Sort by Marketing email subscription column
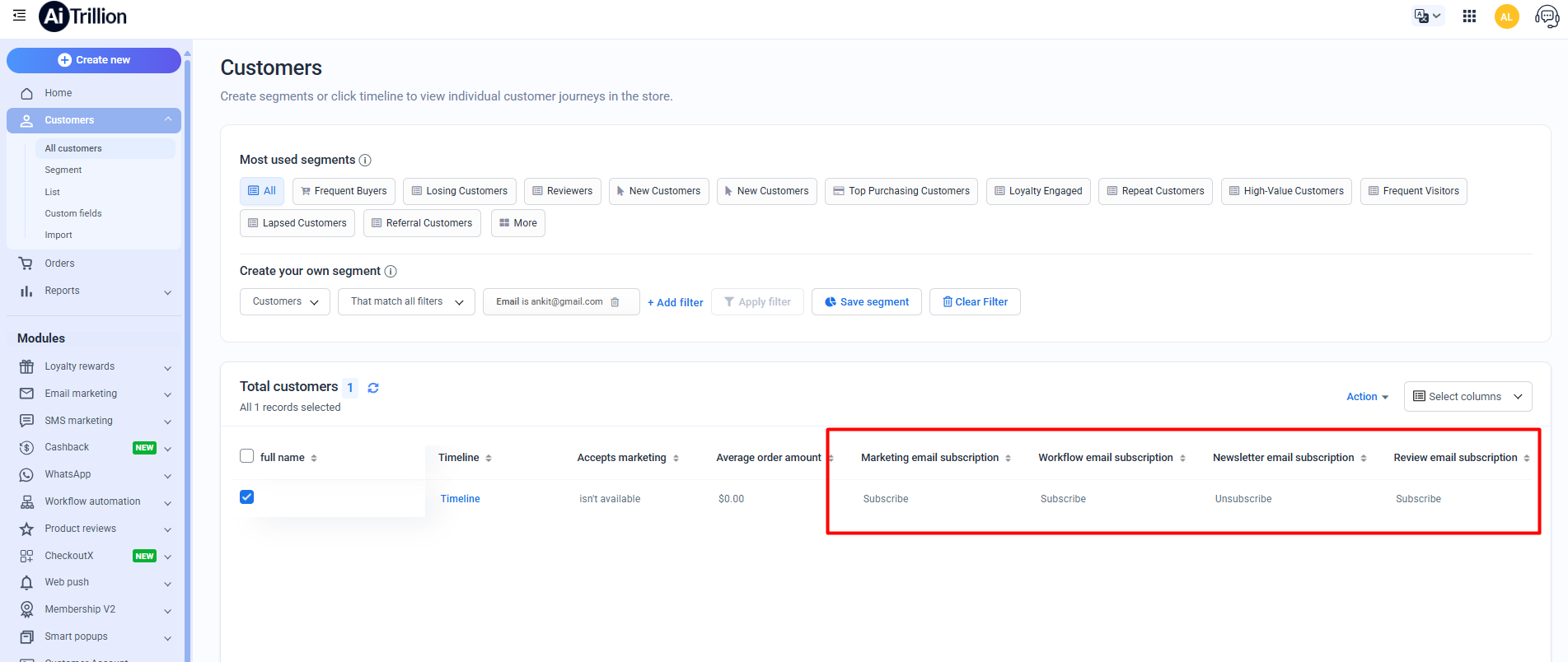This screenshot has width=1568, height=662. (x=1008, y=459)
